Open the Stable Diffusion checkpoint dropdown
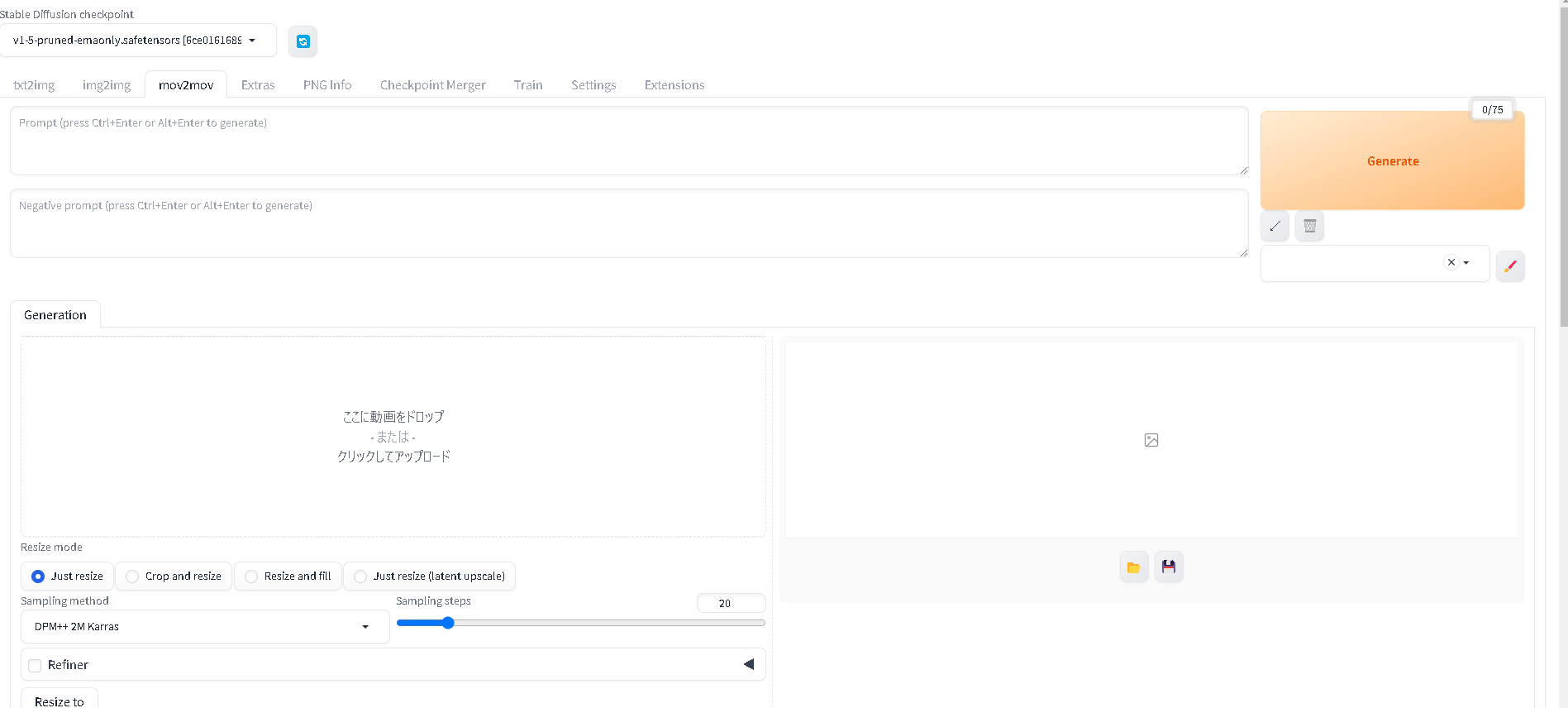Image resolution: width=1568 pixels, height=708 pixels. (x=137, y=41)
